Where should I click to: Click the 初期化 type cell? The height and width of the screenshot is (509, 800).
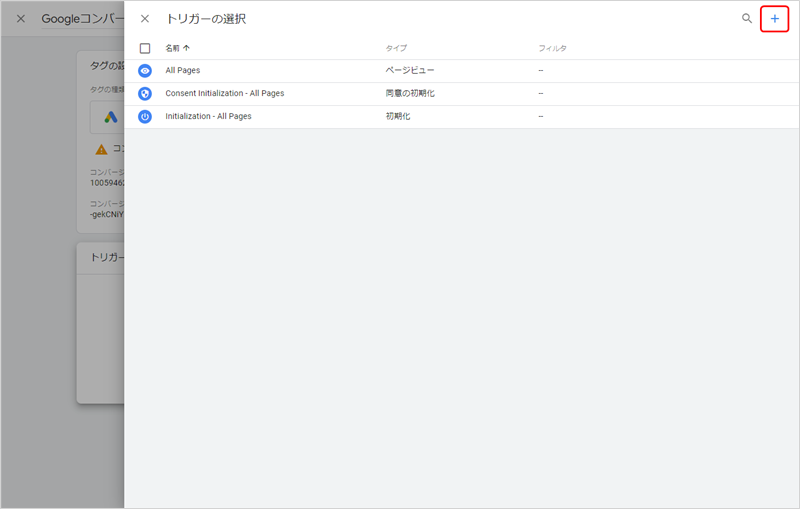tap(397, 116)
